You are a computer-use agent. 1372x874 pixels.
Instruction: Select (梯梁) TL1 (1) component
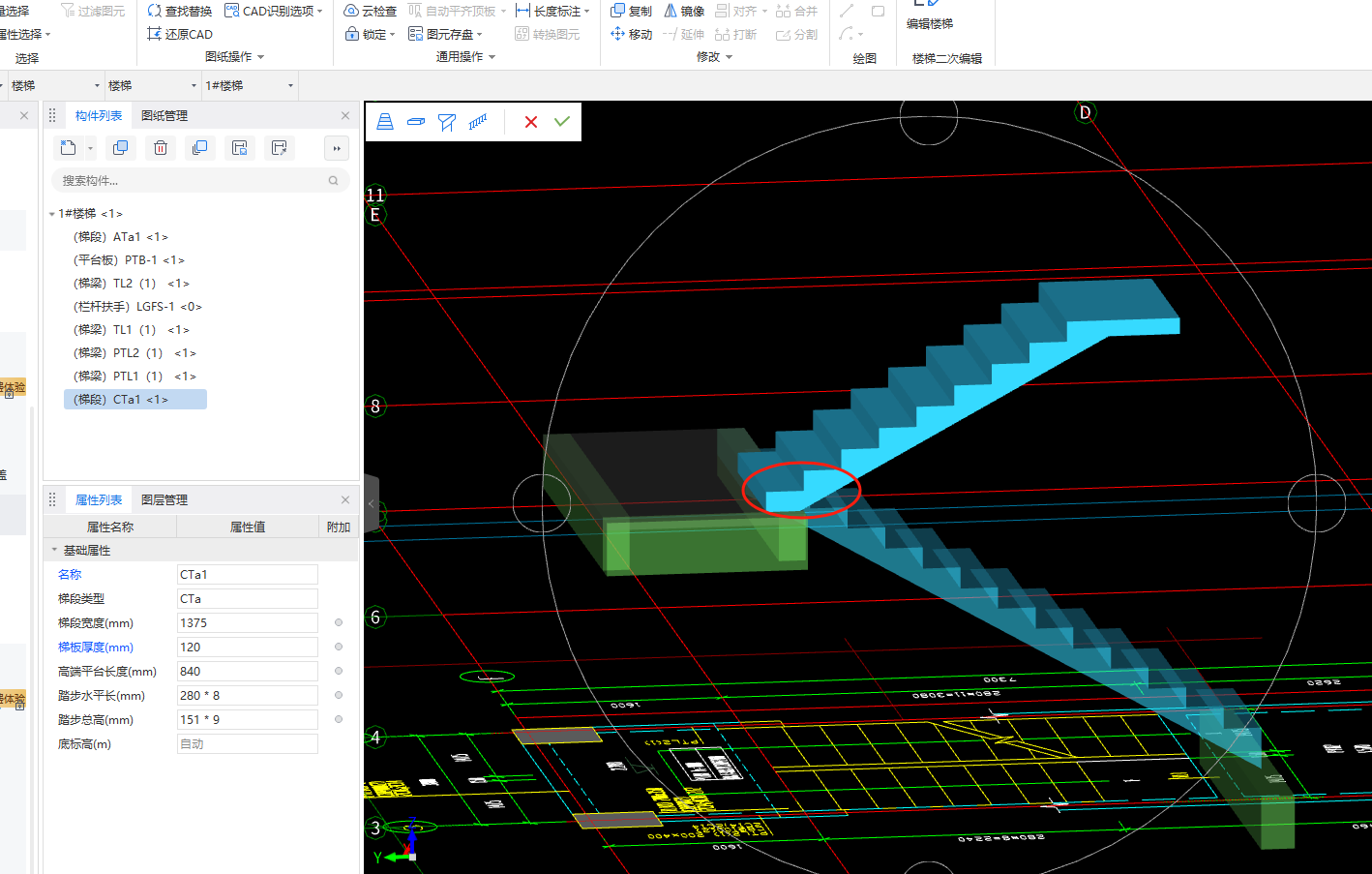coord(132,330)
